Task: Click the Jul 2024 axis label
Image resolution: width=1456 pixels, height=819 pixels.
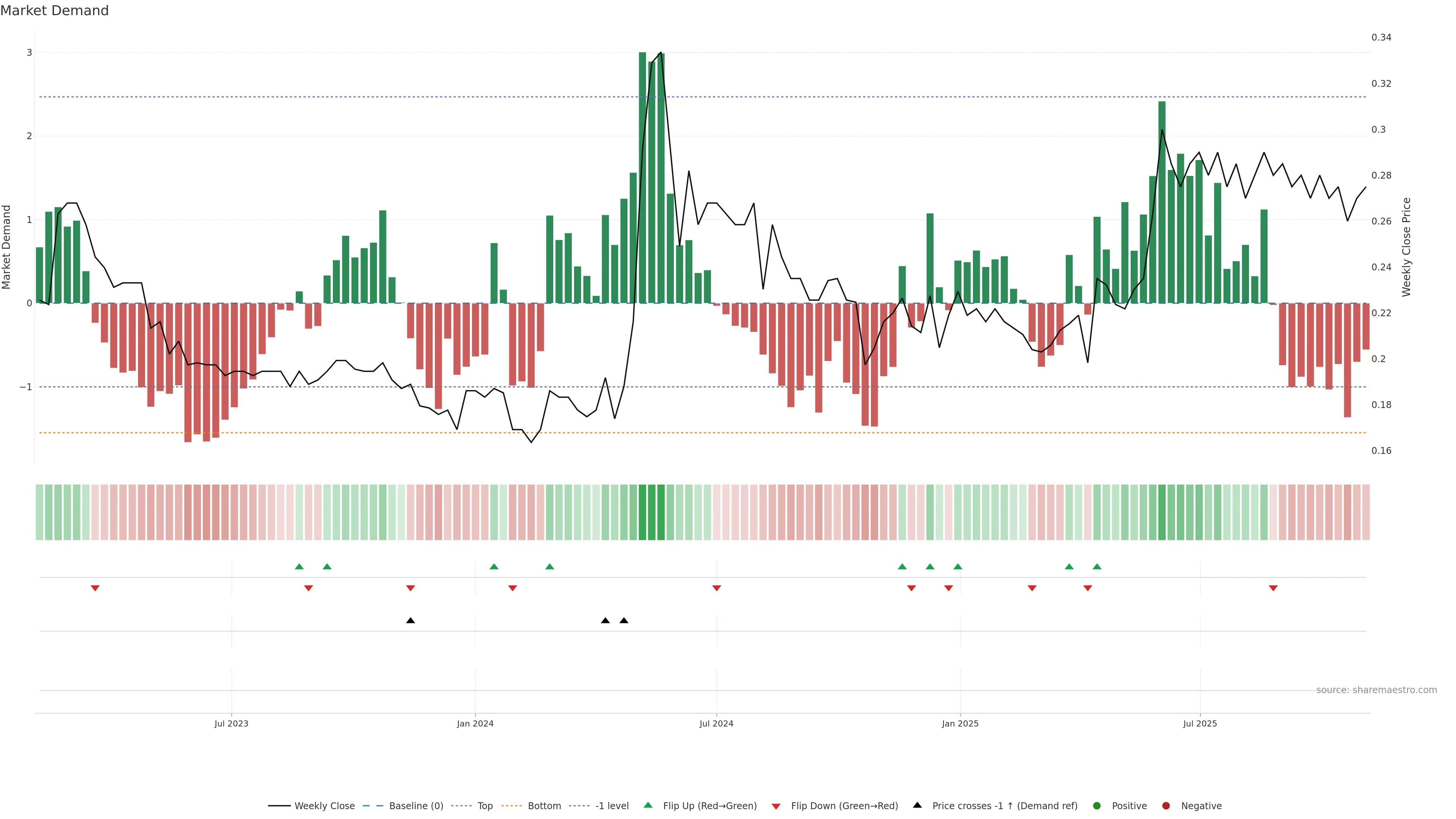Action: (716, 723)
